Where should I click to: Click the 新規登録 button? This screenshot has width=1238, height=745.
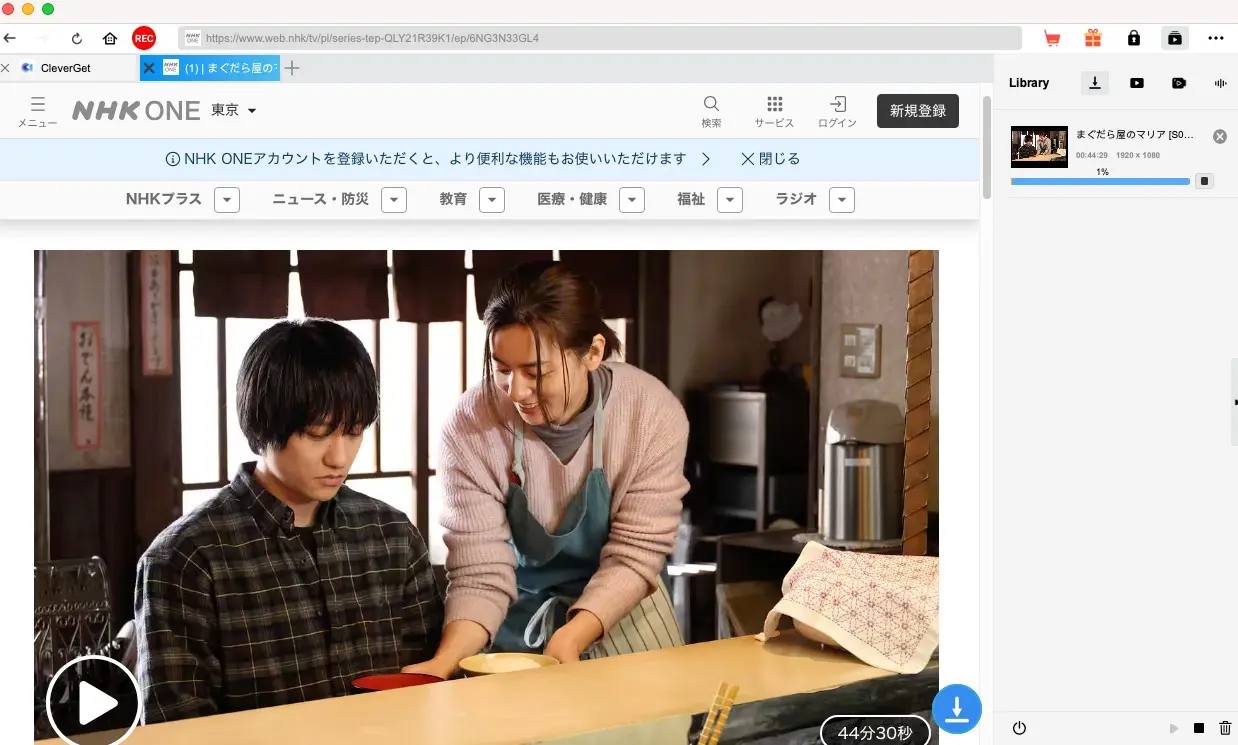tap(918, 111)
